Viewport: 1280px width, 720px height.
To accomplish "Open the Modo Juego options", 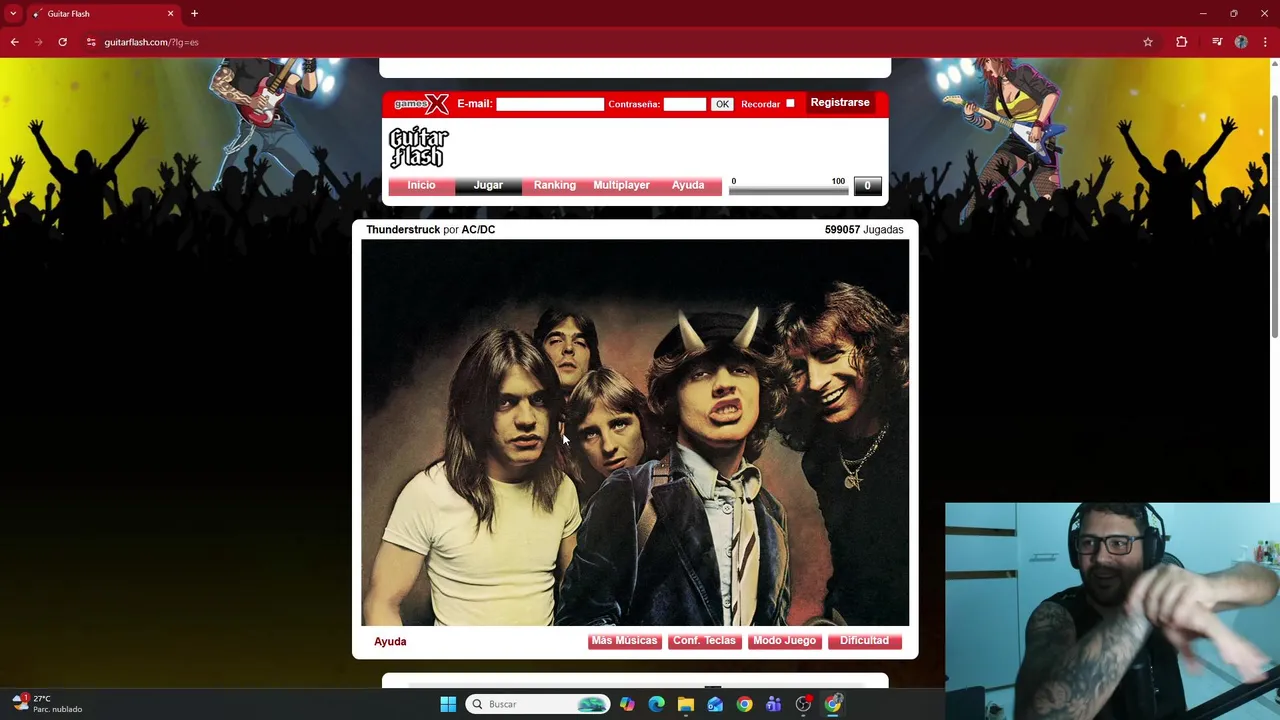I will click(784, 641).
